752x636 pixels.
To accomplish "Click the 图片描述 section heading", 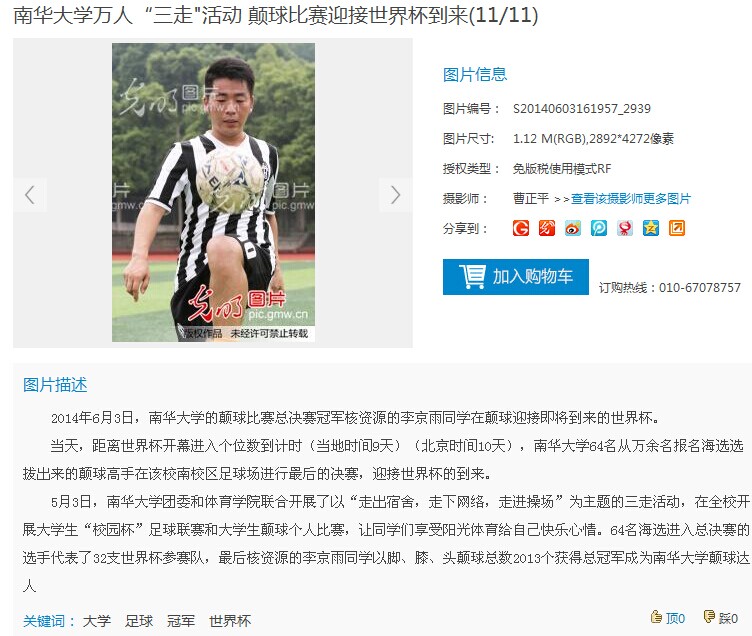I will click(x=55, y=385).
